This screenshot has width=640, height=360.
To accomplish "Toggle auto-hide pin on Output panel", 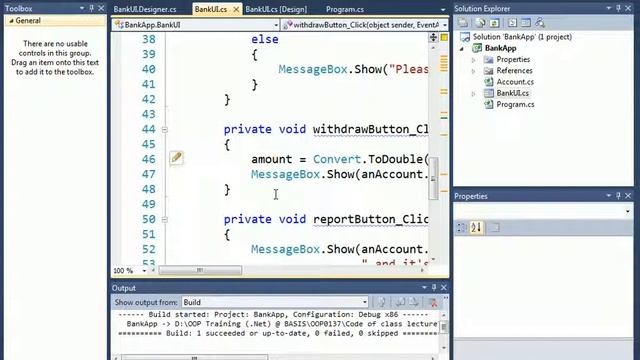I will pos(434,288).
